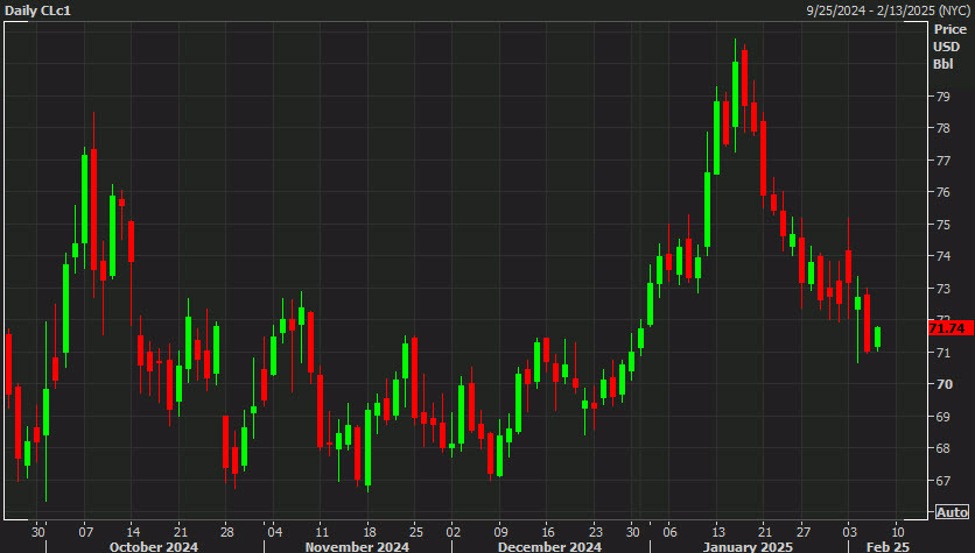Click the December 2024 month label
Image resolution: width=975 pixels, height=553 pixels.
pyautogui.click(x=550, y=547)
